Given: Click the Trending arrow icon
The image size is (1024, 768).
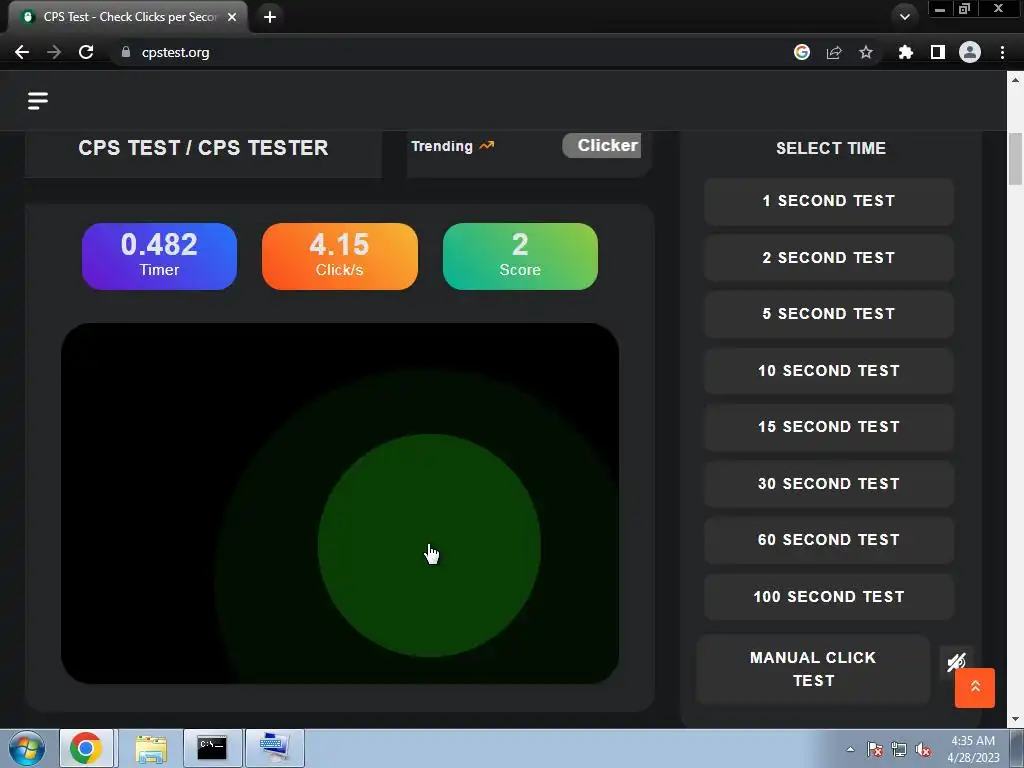Looking at the screenshot, I should [487, 146].
